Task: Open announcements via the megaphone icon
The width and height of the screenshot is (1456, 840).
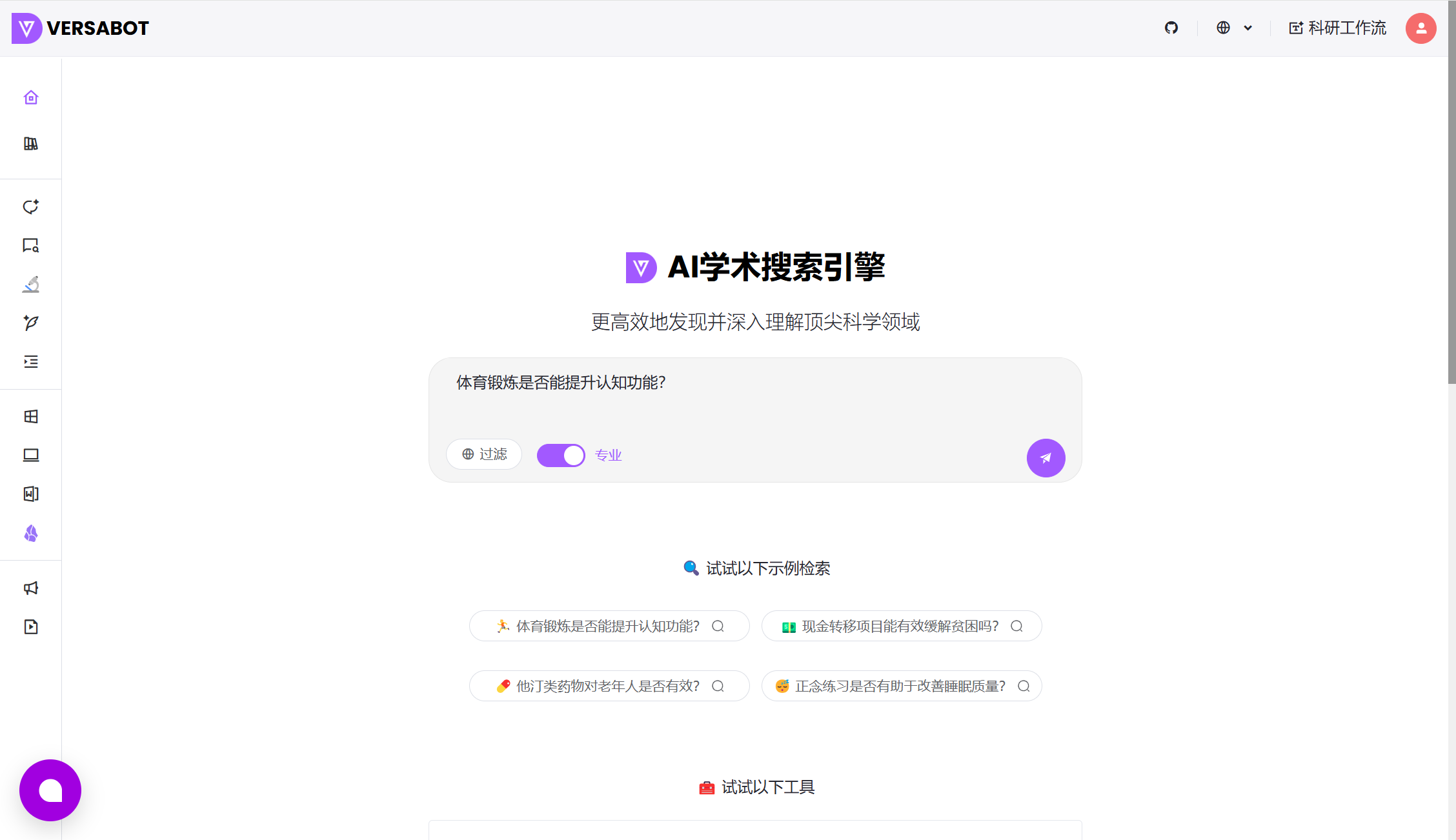Action: tap(30, 588)
